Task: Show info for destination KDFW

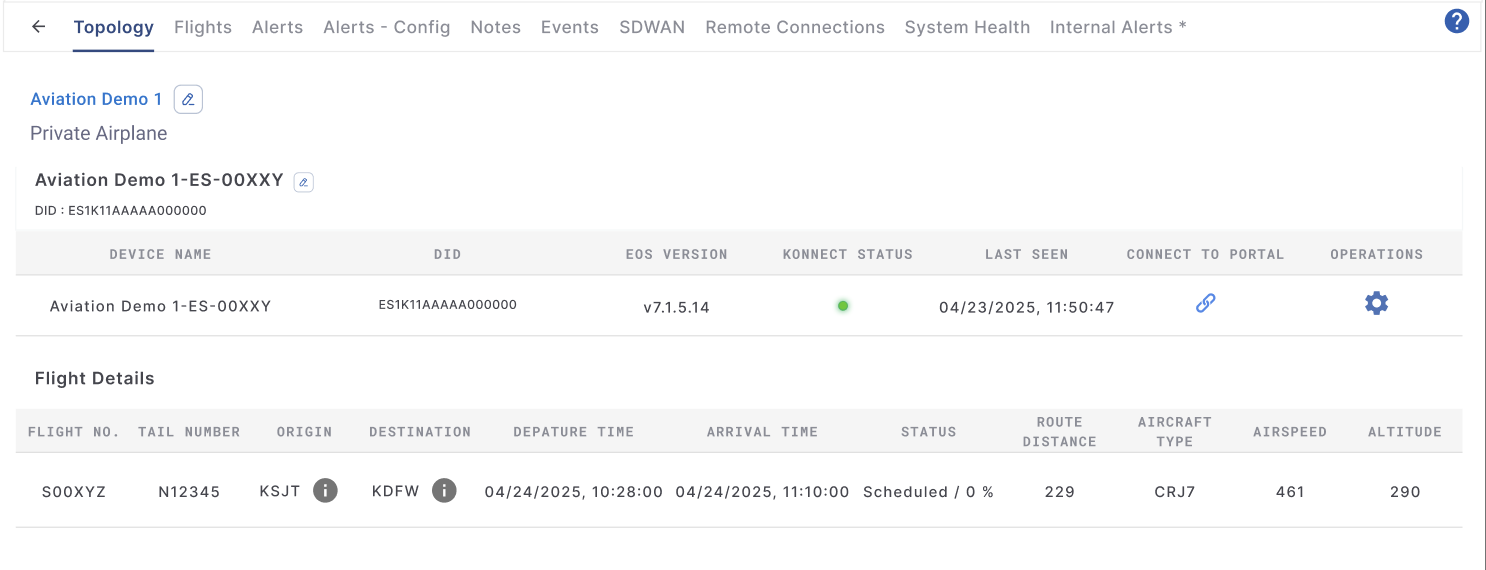Action: [444, 491]
